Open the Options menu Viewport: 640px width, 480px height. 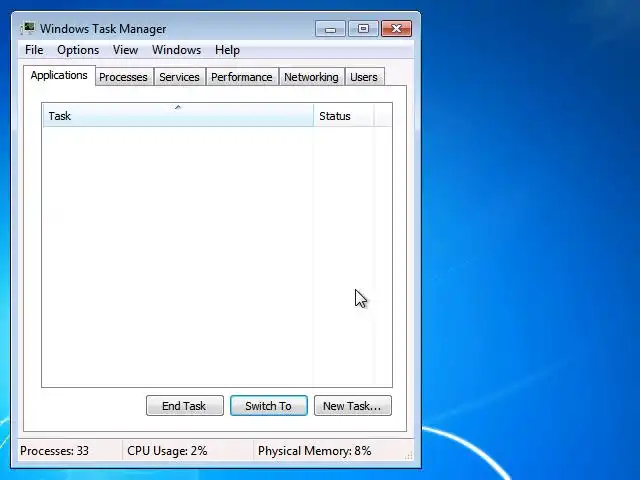pyautogui.click(x=78, y=50)
